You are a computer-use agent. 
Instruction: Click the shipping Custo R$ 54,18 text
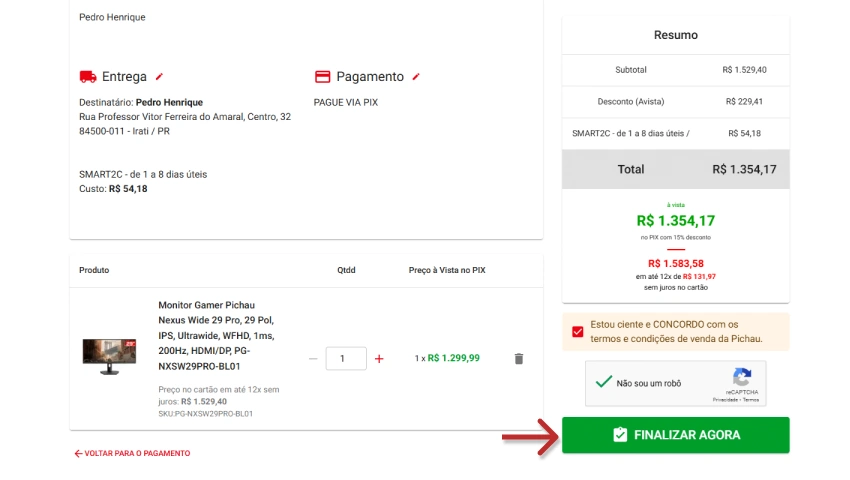tap(113, 189)
